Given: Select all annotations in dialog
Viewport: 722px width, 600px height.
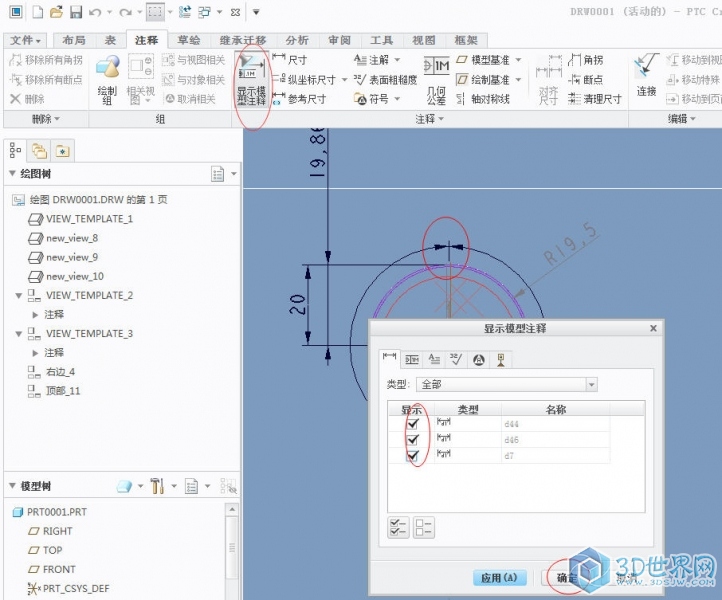Looking at the screenshot, I should 398,527.
